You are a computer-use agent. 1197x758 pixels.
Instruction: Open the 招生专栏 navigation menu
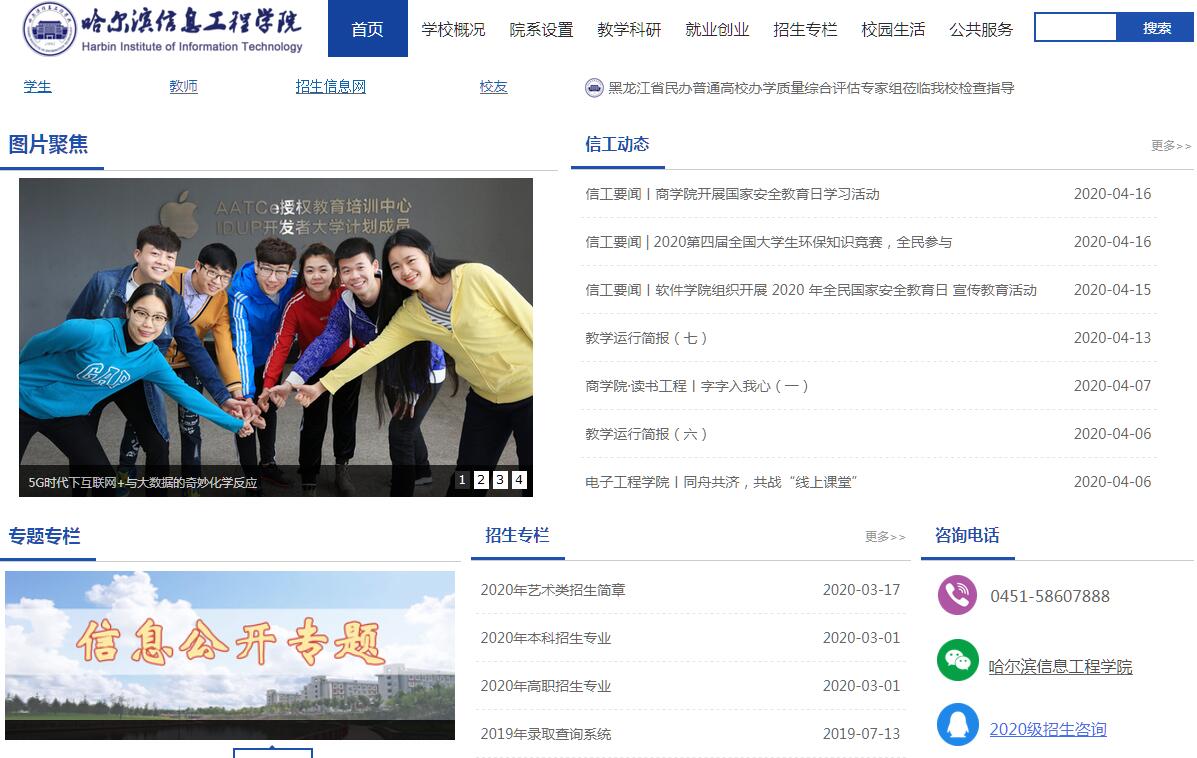tap(805, 29)
